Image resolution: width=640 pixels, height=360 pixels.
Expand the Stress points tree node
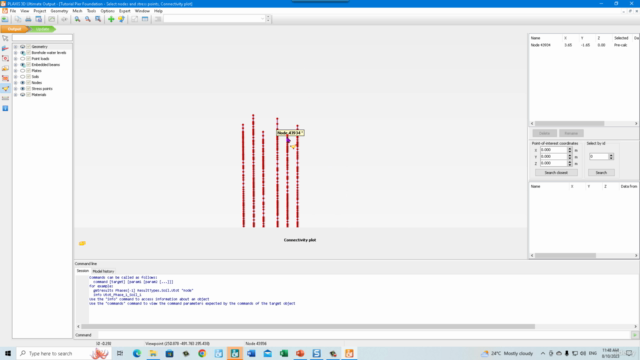point(16,89)
